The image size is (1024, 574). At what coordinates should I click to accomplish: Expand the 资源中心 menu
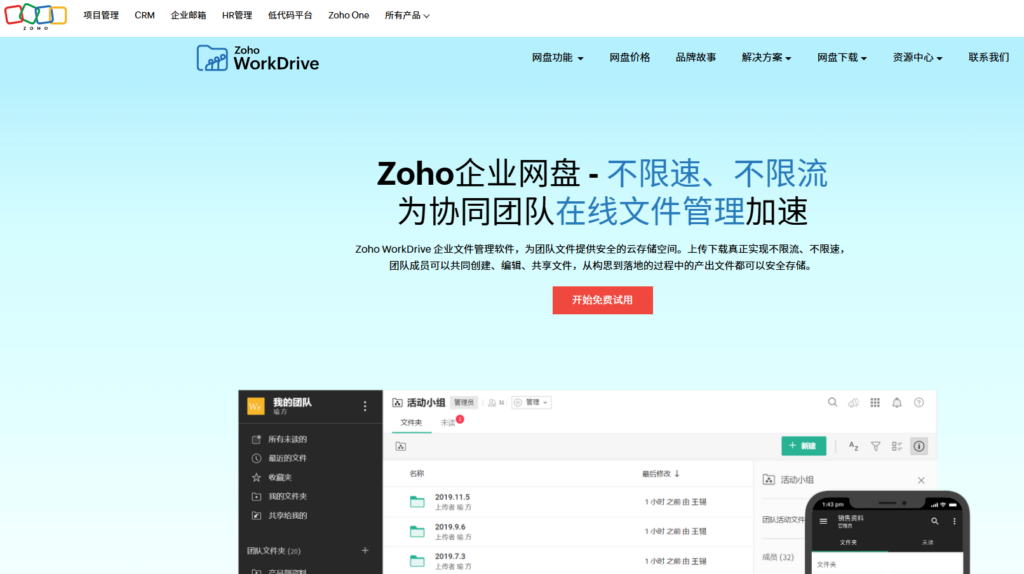click(917, 57)
